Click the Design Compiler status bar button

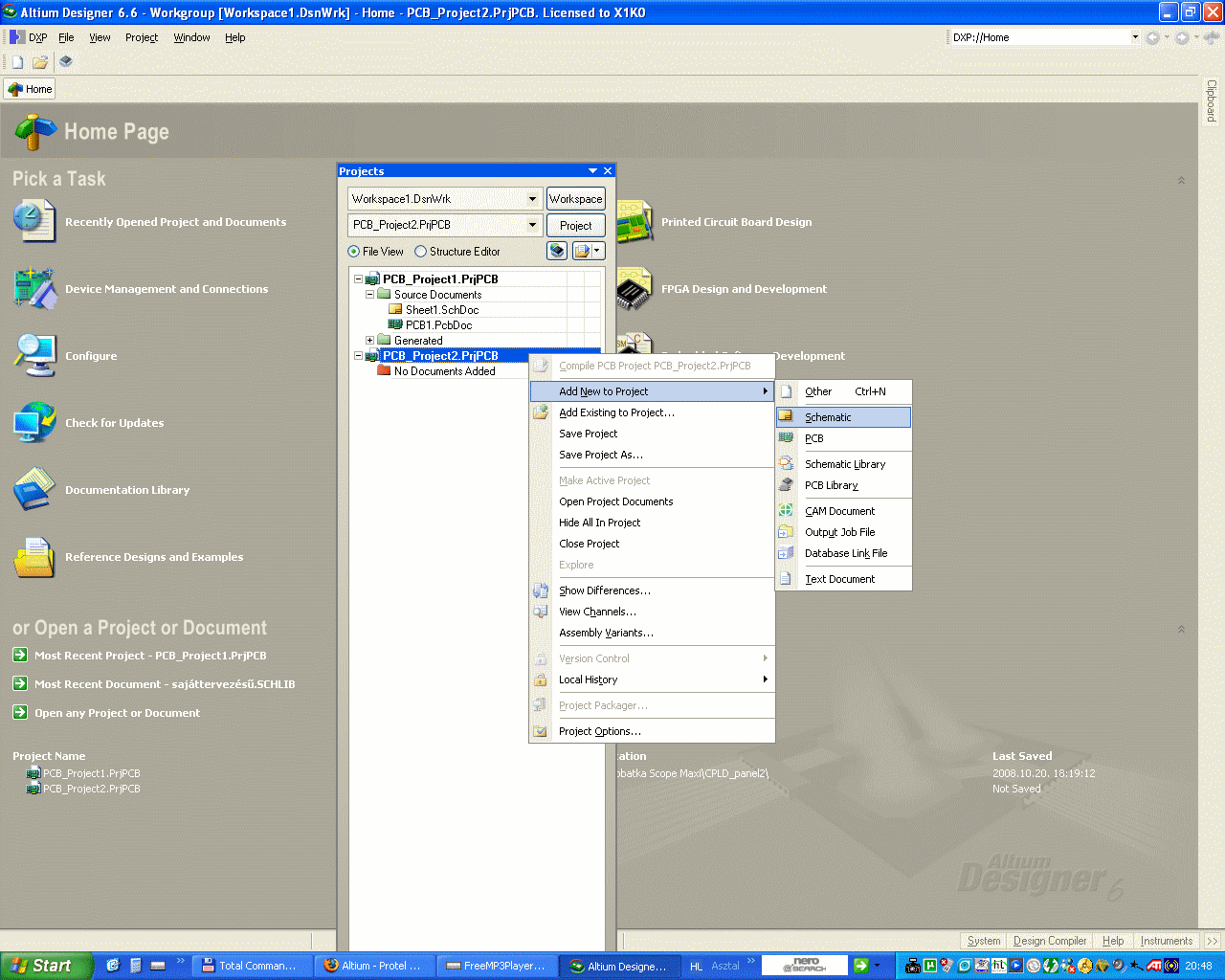click(x=1050, y=941)
